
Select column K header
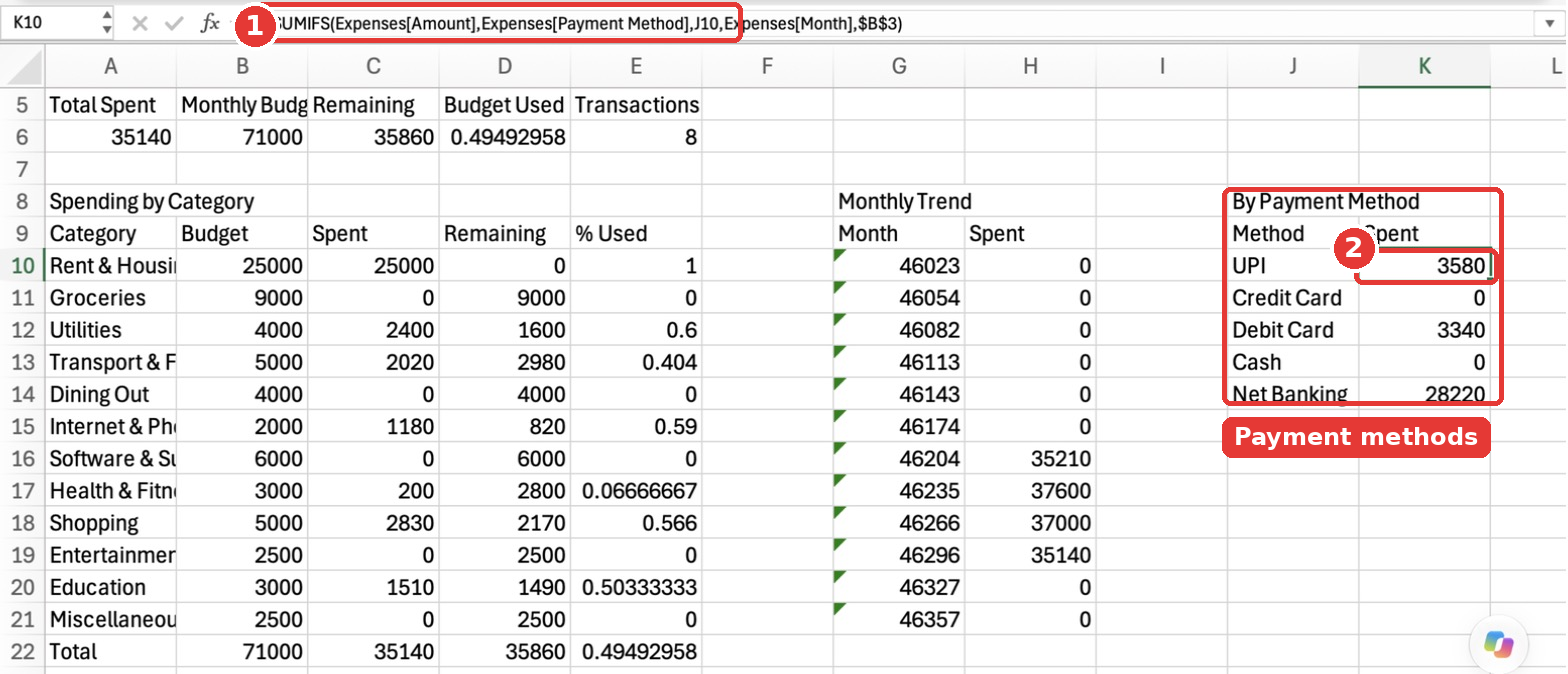pyautogui.click(x=1424, y=67)
